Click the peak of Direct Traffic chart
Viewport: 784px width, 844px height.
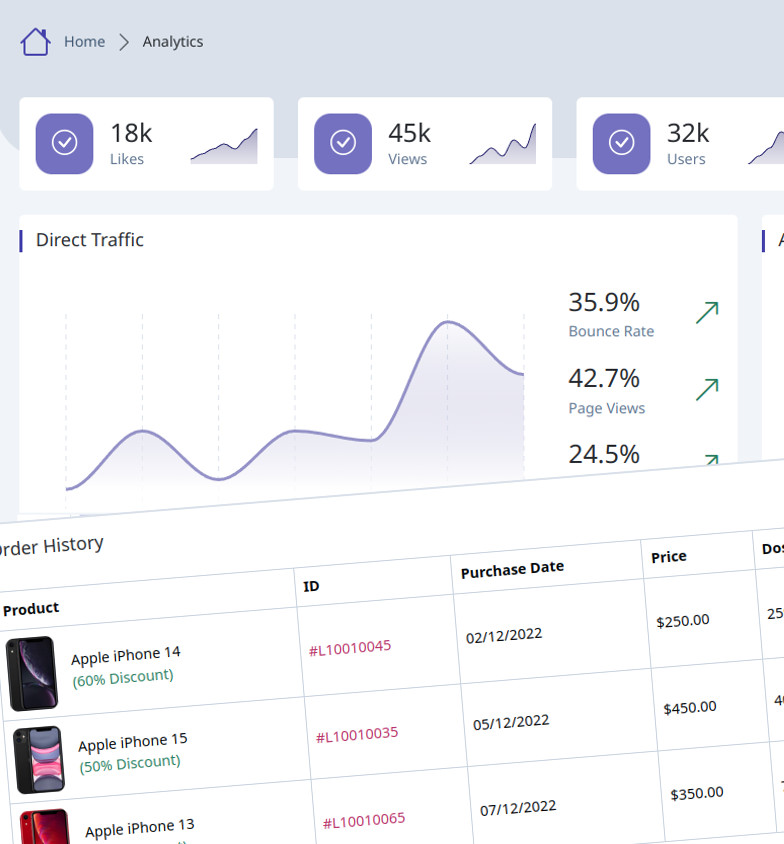coord(448,322)
